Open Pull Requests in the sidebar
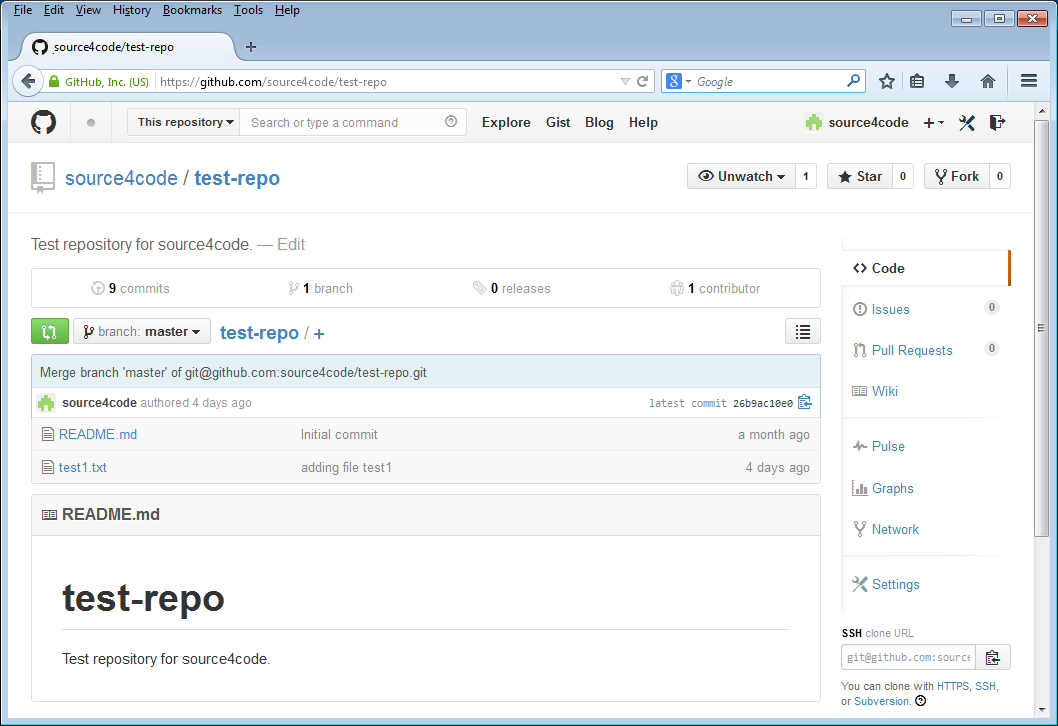The image size is (1058, 726). pos(912,350)
